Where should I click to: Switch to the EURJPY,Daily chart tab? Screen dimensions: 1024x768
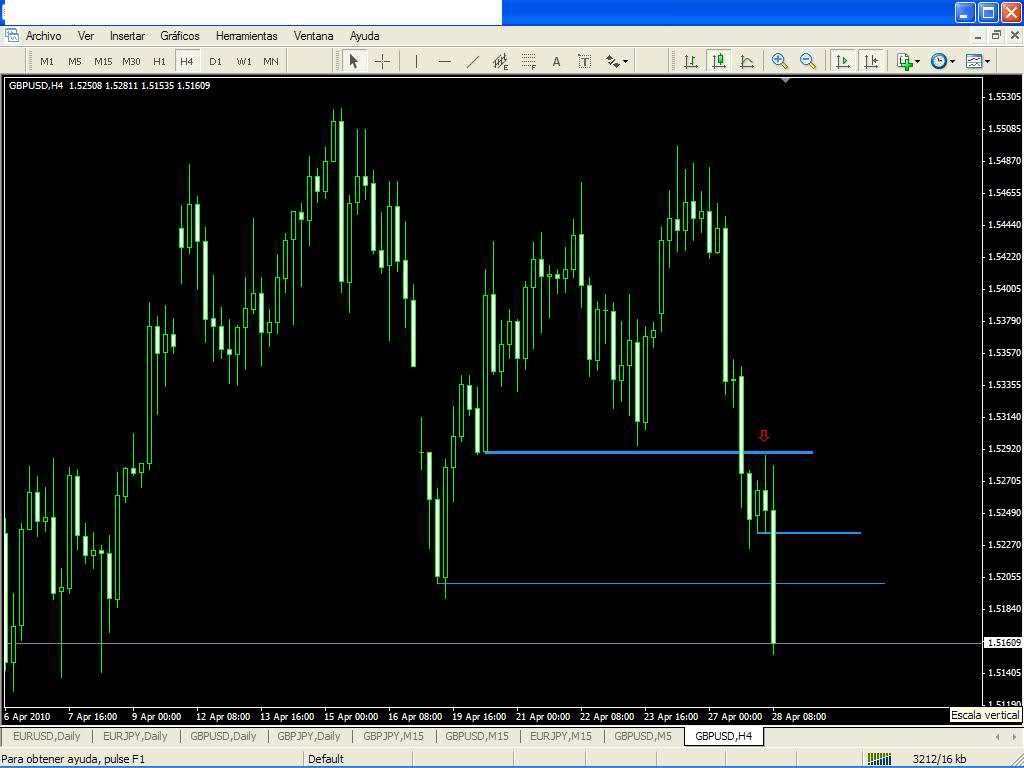(x=135, y=736)
